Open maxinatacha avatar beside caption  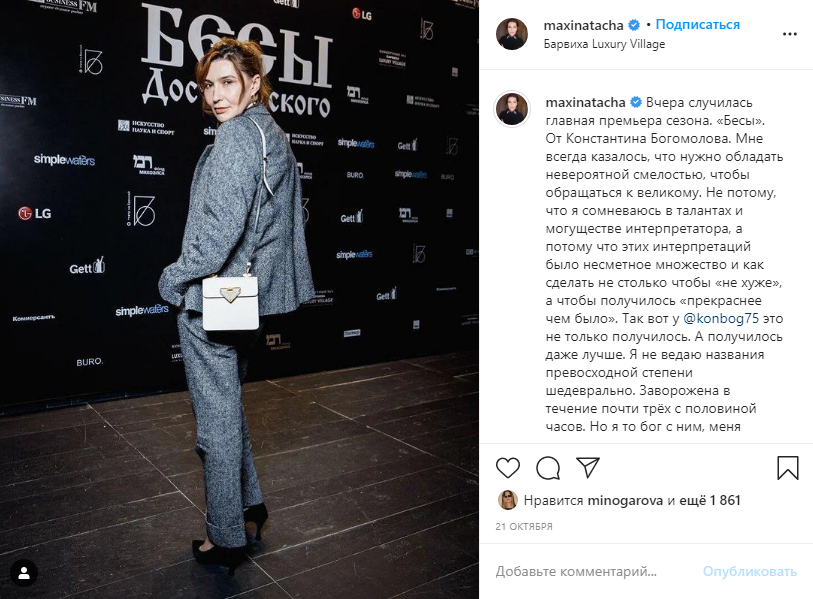[x=512, y=109]
